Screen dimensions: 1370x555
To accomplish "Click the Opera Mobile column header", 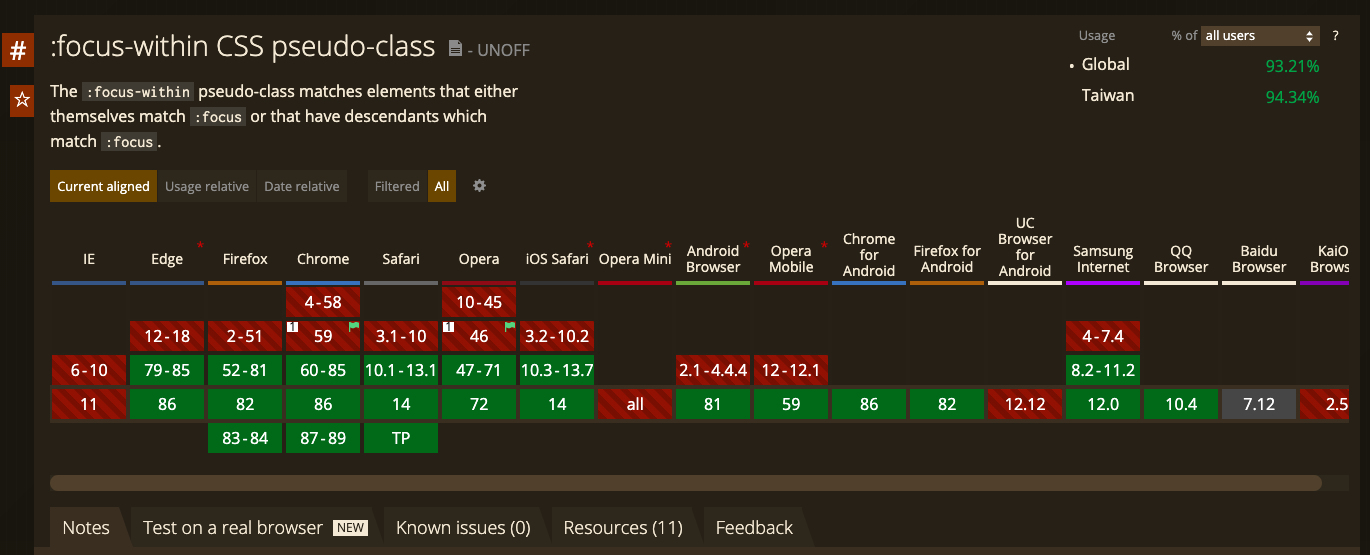I will [x=791, y=259].
